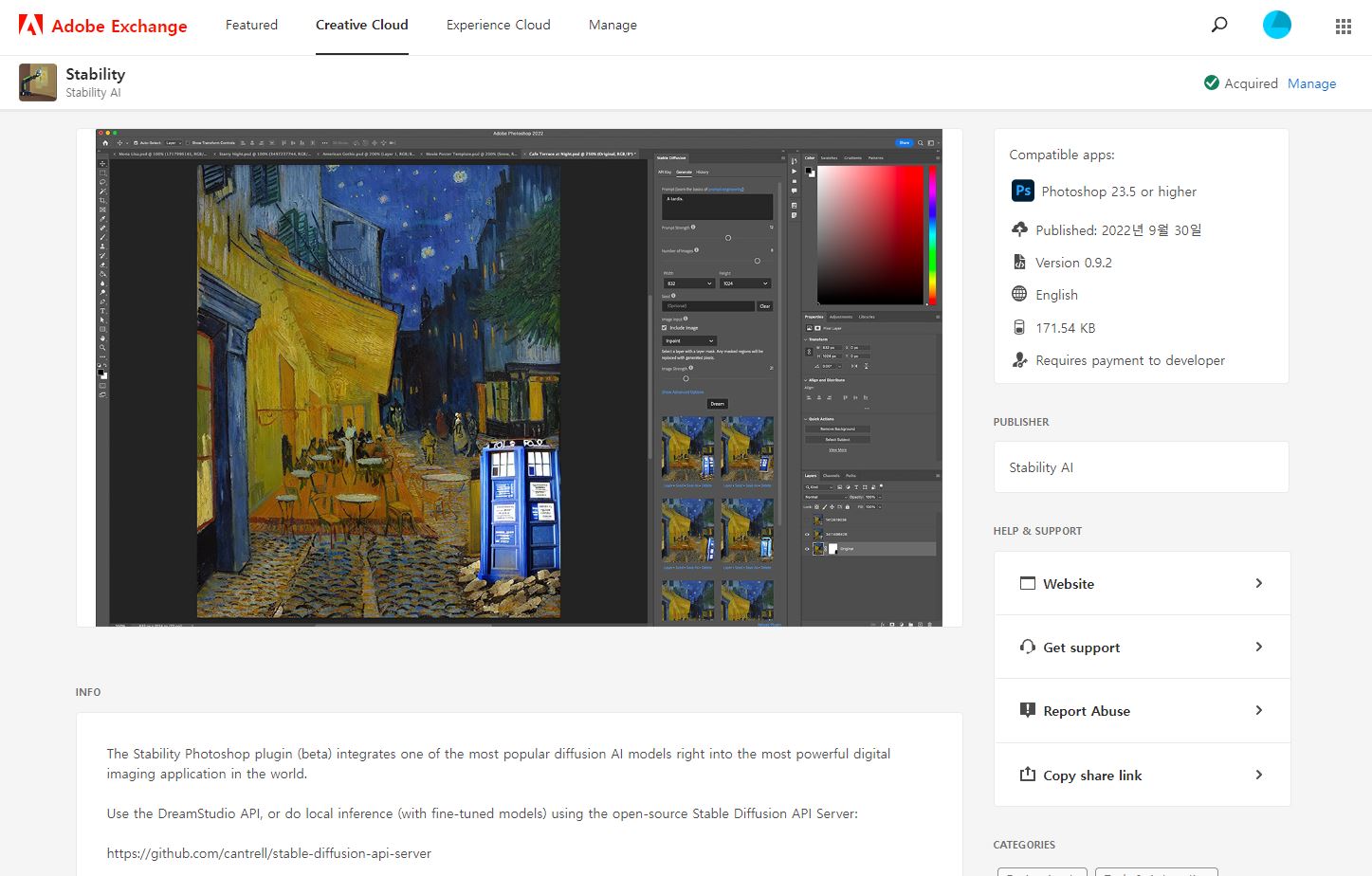
Task: Open the Stability AI publisher card
Action: (x=1141, y=466)
